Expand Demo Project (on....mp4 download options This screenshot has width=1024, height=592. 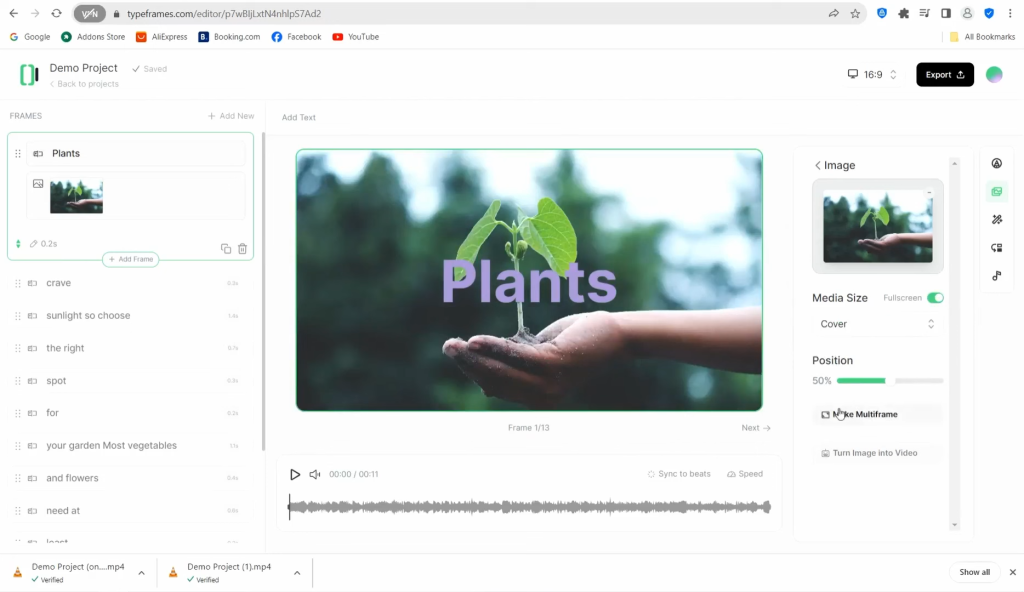(142, 573)
